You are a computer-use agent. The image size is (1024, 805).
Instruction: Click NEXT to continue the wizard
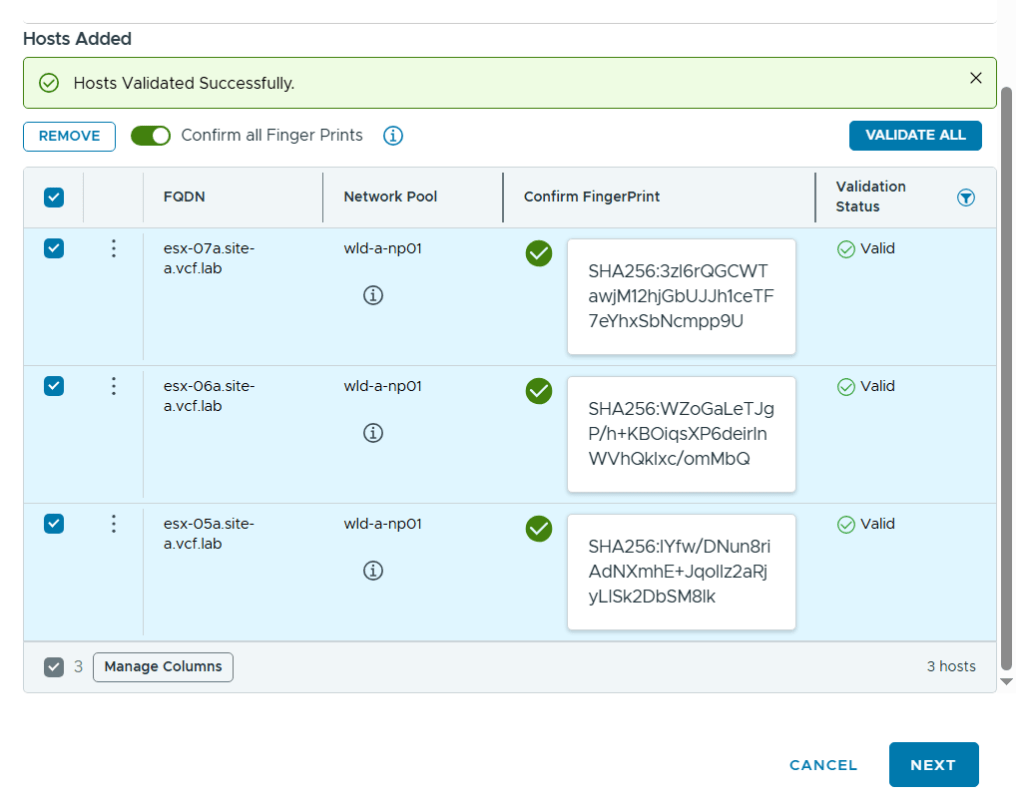(x=933, y=765)
